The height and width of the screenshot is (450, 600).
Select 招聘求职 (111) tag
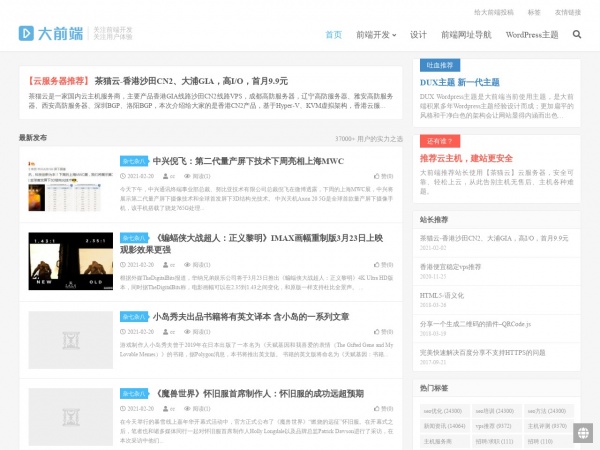(x=496, y=441)
